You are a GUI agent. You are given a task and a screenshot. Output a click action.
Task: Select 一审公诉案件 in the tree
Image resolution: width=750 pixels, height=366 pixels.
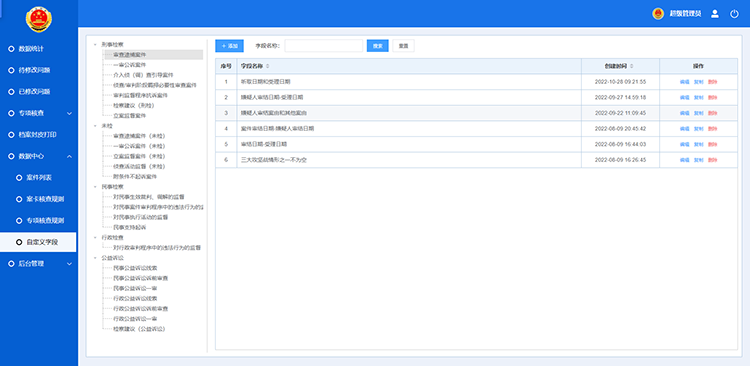click(x=130, y=65)
